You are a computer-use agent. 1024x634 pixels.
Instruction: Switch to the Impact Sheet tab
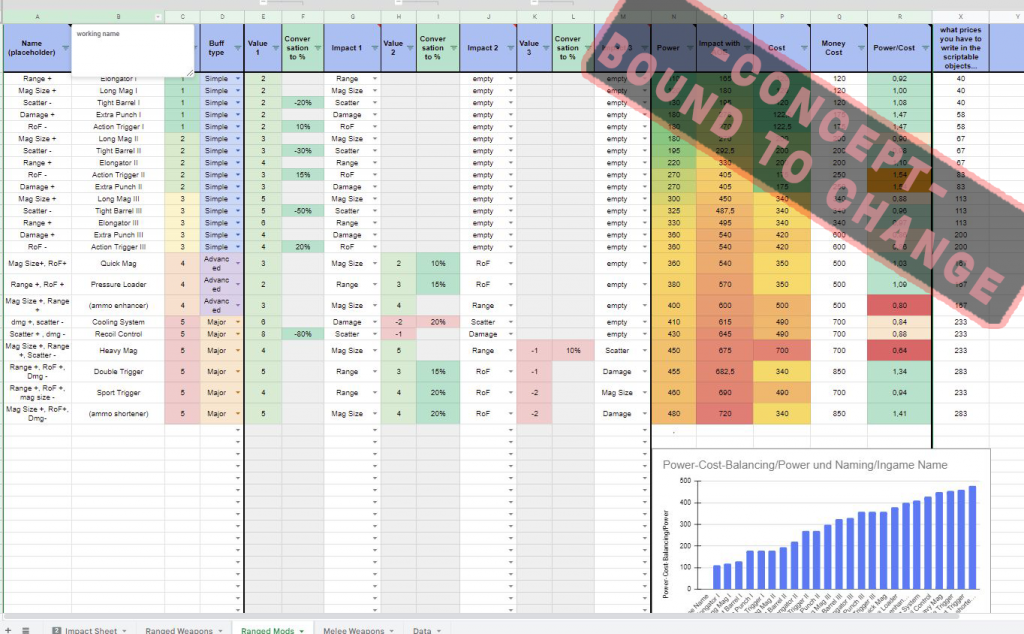[x=90, y=628]
